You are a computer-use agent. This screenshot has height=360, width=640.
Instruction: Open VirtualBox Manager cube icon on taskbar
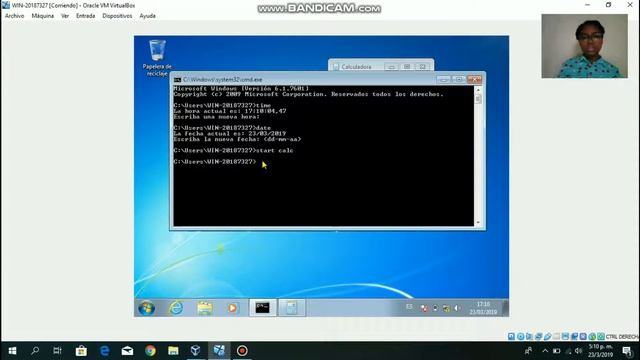pyautogui.click(x=196, y=351)
